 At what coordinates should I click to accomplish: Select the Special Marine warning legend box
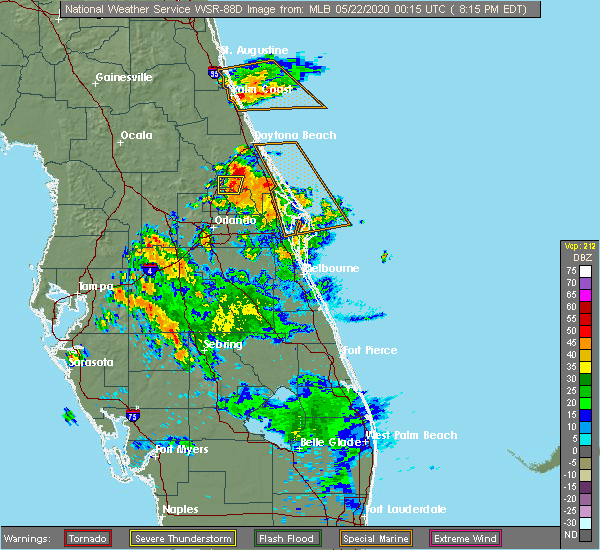point(375,539)
